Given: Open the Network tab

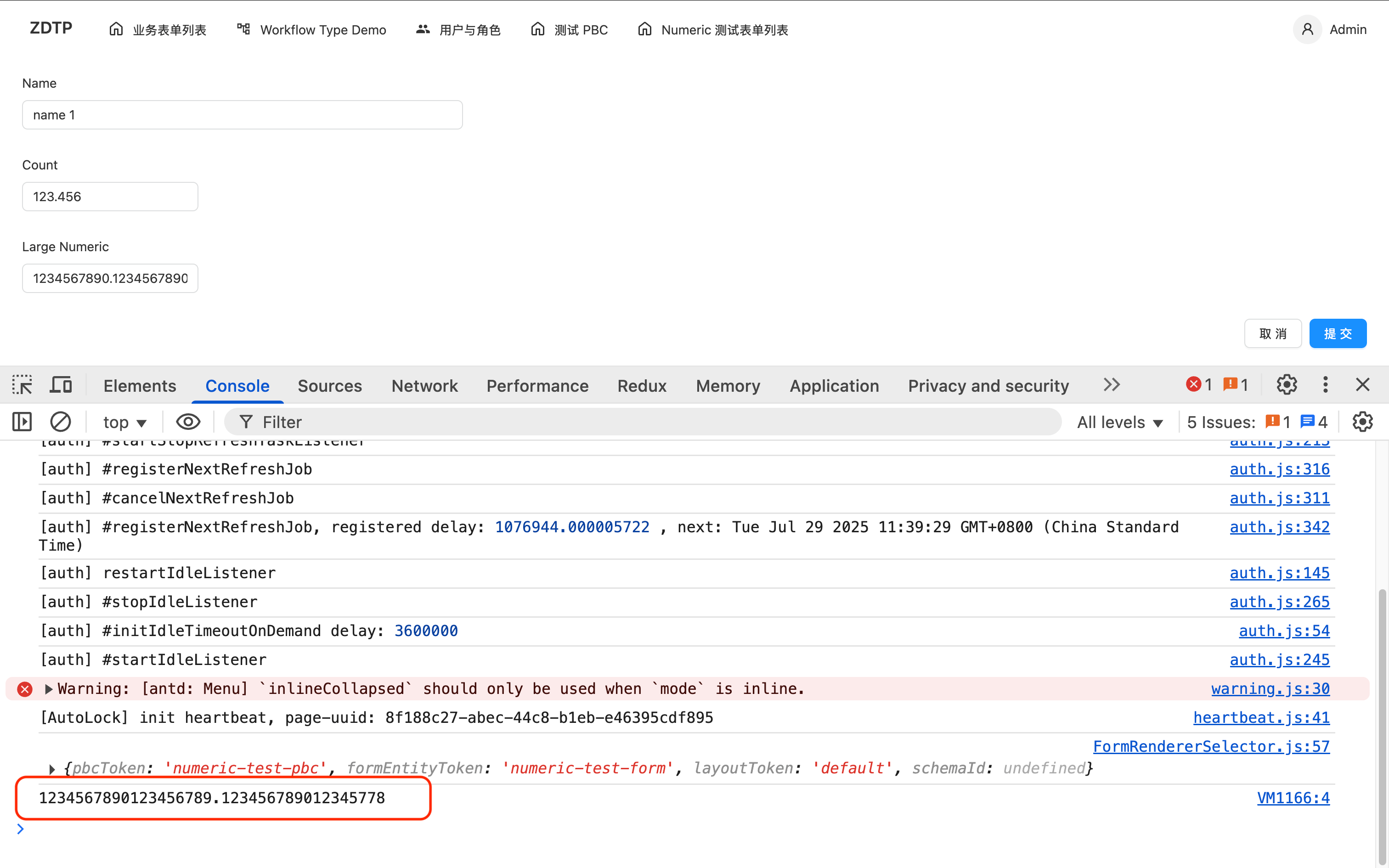Looking at the screenshot, I should coord(425,386).
